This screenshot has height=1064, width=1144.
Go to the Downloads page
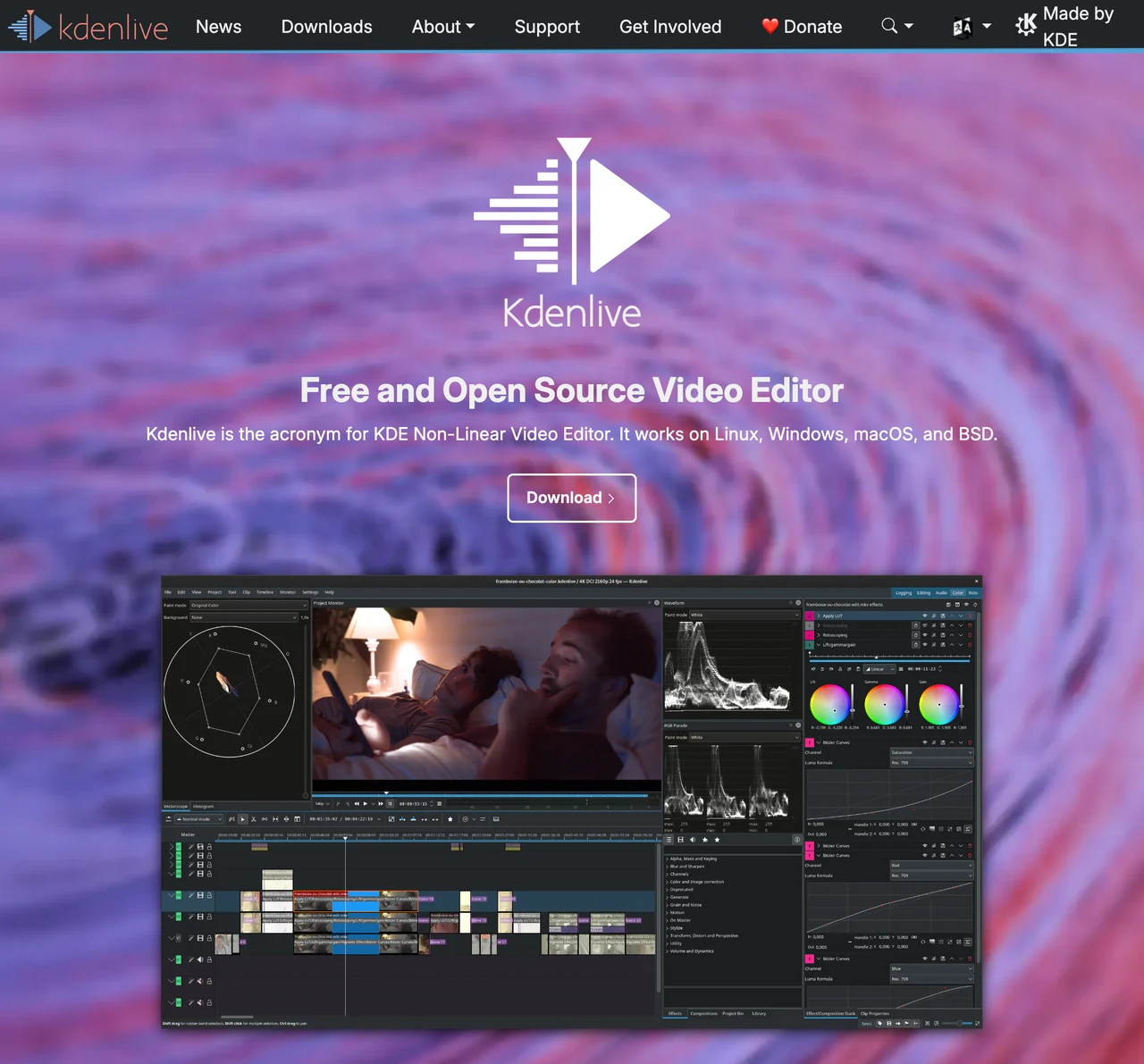[327, 27]
